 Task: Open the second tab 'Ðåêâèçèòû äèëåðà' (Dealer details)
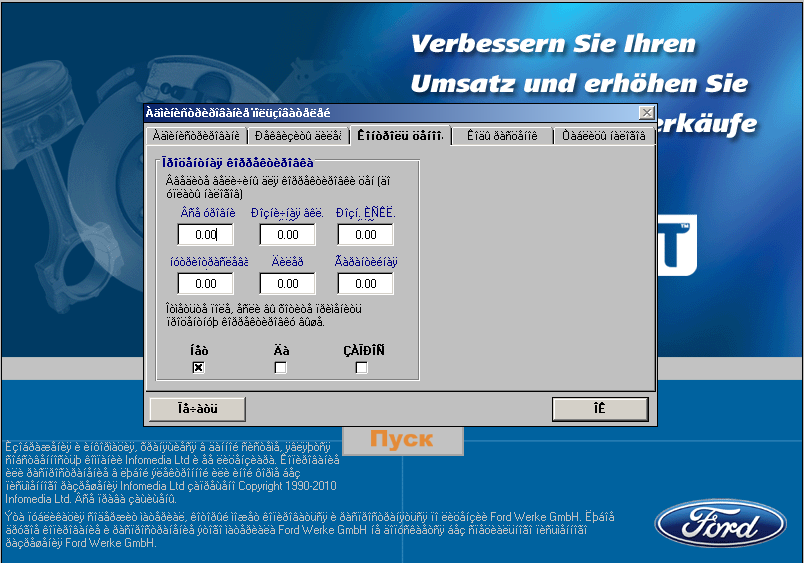(298, 136)
